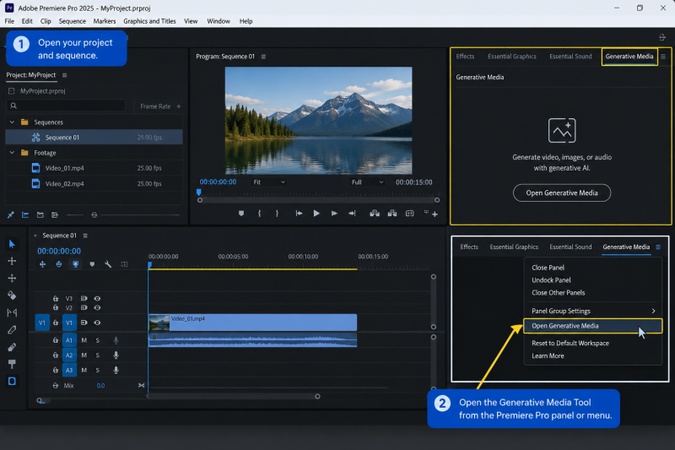
Task: Adjust the Project panel thumbnail zoom slider
Action: tap(94, 214)
